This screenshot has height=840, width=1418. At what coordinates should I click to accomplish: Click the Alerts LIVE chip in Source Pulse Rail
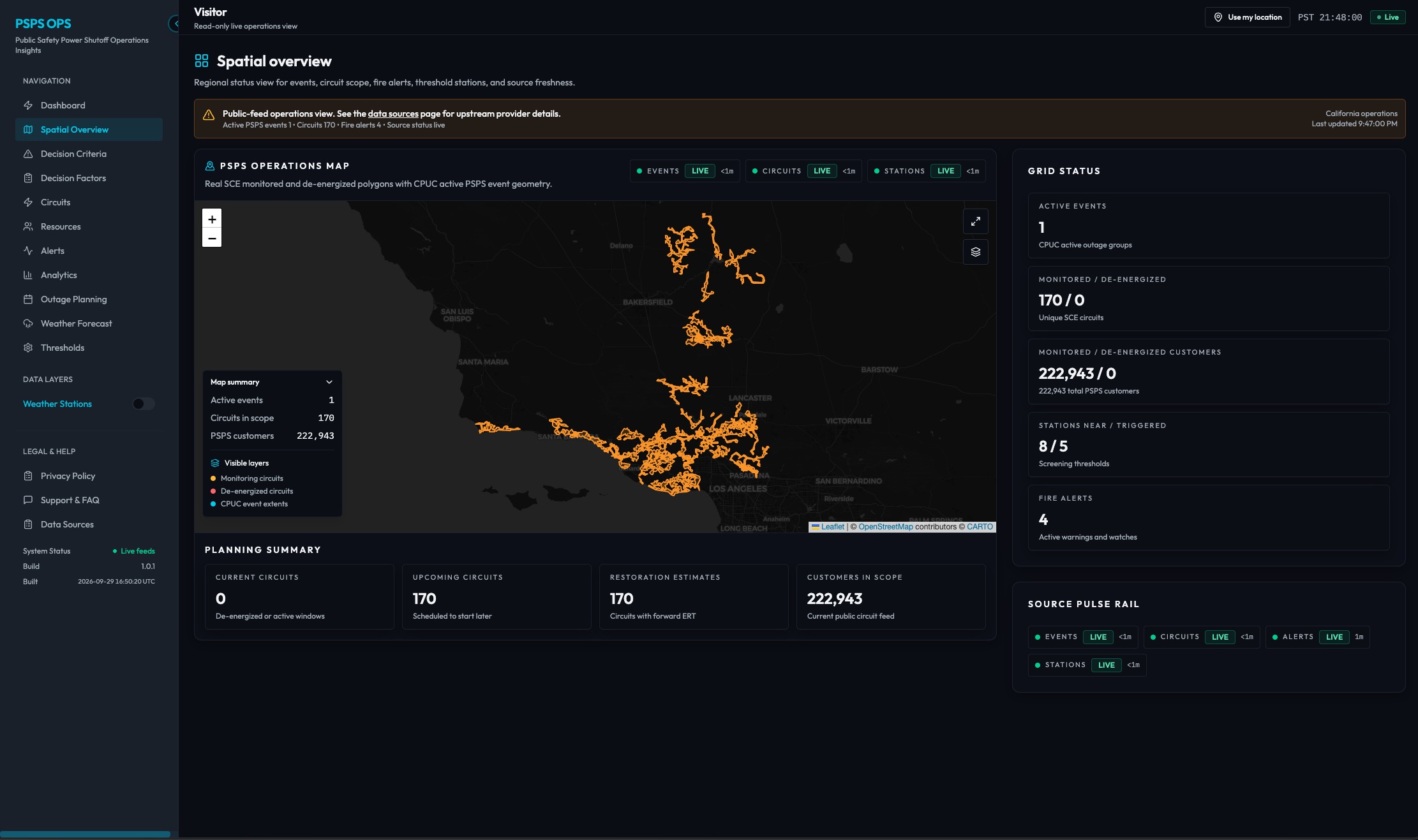1317,637
